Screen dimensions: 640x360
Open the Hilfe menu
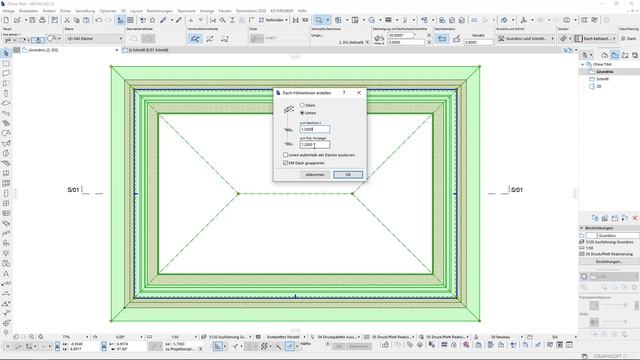click(302, 11)
